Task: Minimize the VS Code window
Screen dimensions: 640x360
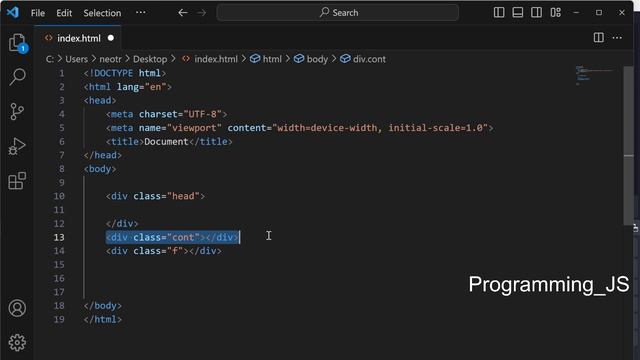Action: point(576,13)
